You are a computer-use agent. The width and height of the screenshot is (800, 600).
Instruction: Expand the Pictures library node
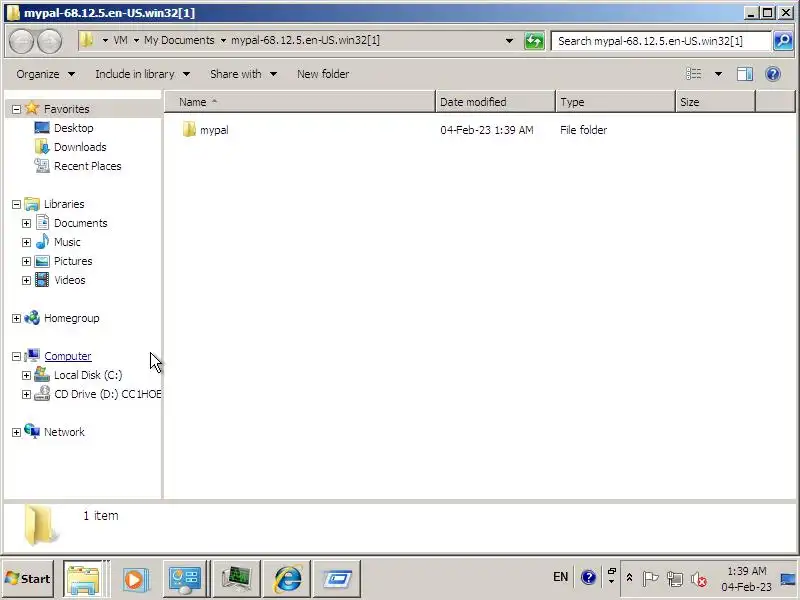point(27,261)
